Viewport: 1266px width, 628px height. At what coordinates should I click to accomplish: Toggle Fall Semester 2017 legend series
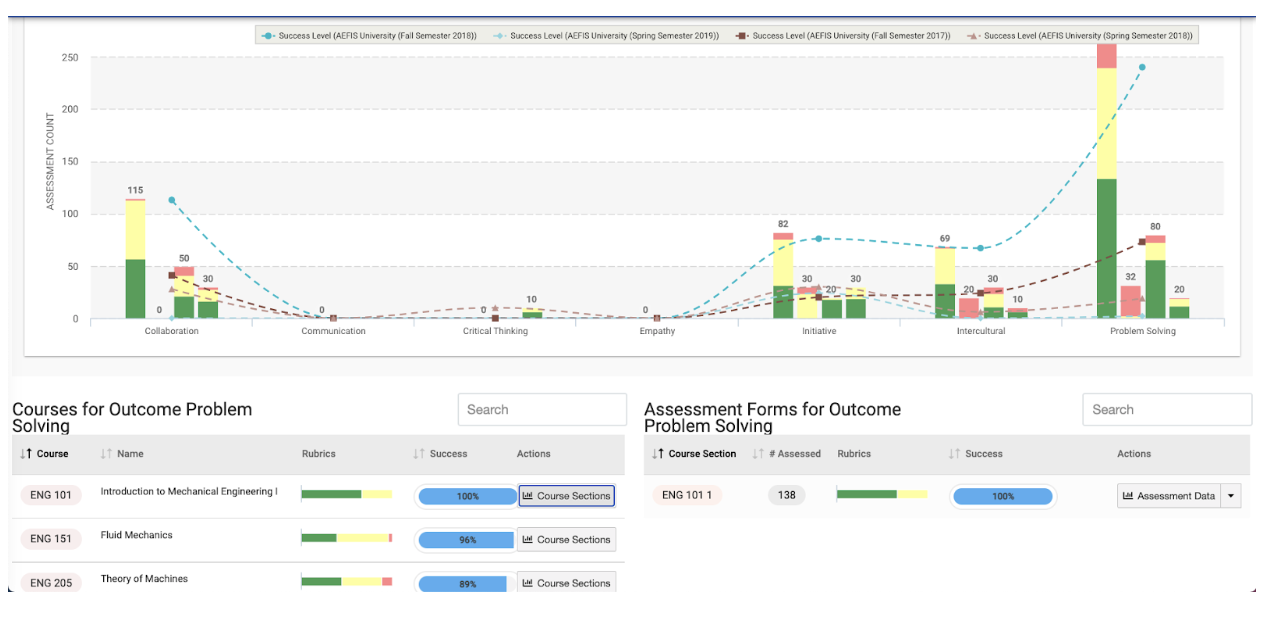(x=843, y=35)
